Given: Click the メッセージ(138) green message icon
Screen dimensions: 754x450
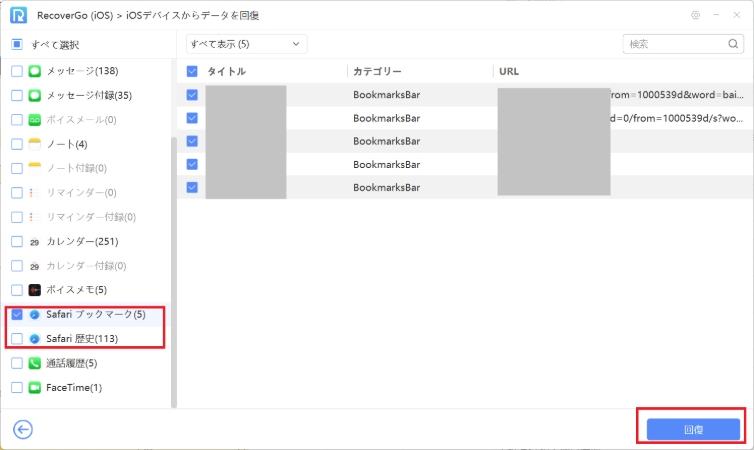Looking at the screenshot, I should click(35, 71).
